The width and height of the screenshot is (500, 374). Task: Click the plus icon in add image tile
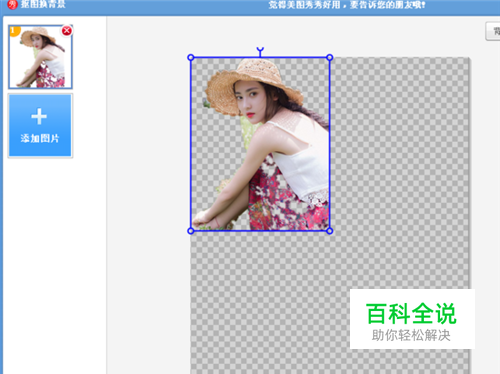tap(39, 116)
